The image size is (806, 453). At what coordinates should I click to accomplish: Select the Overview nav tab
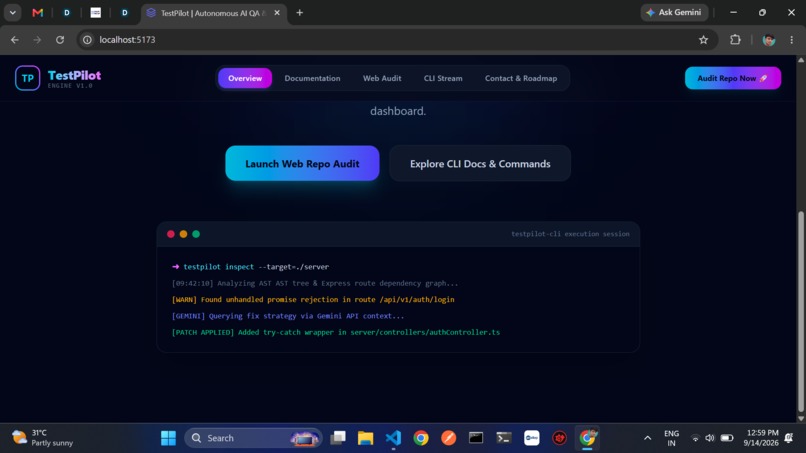245,78
